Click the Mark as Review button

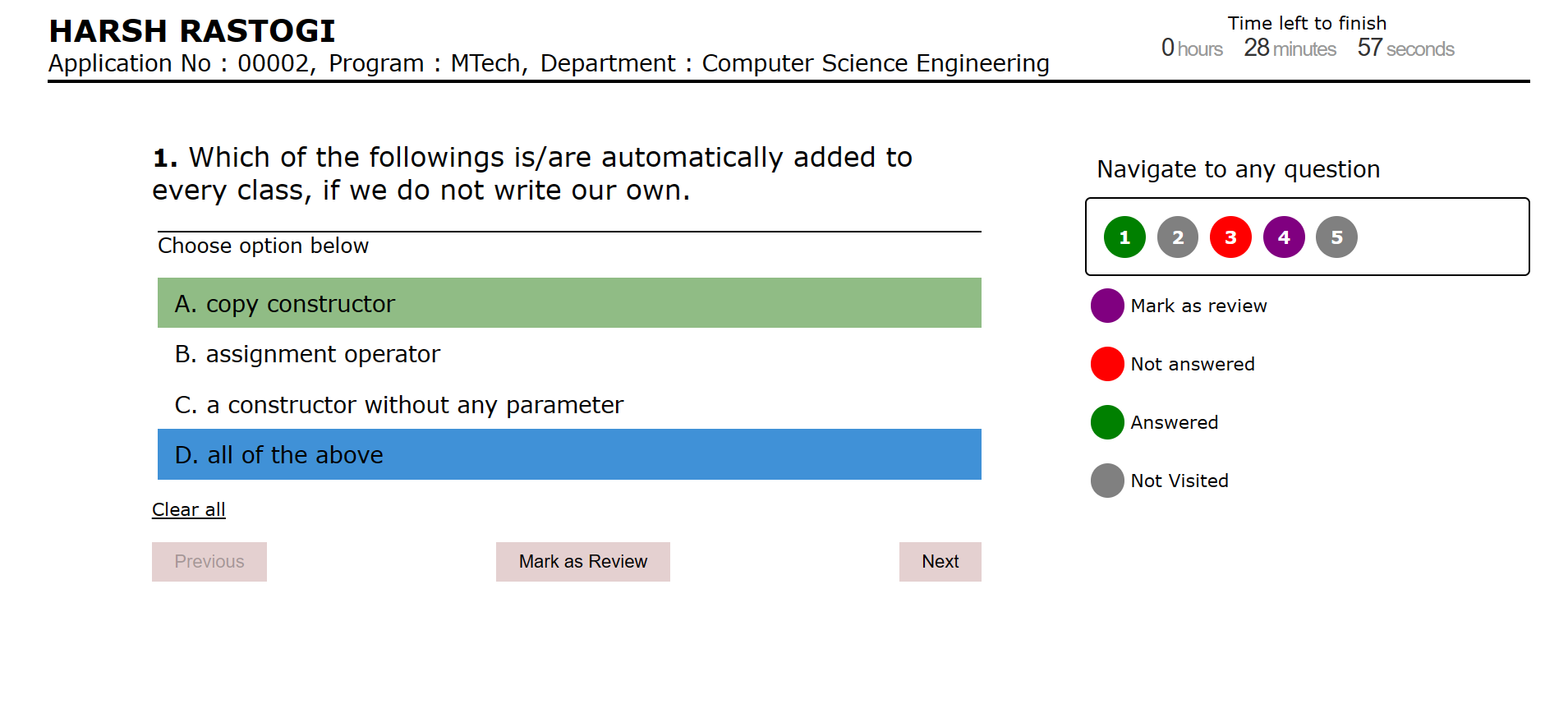tap(582, 562)
